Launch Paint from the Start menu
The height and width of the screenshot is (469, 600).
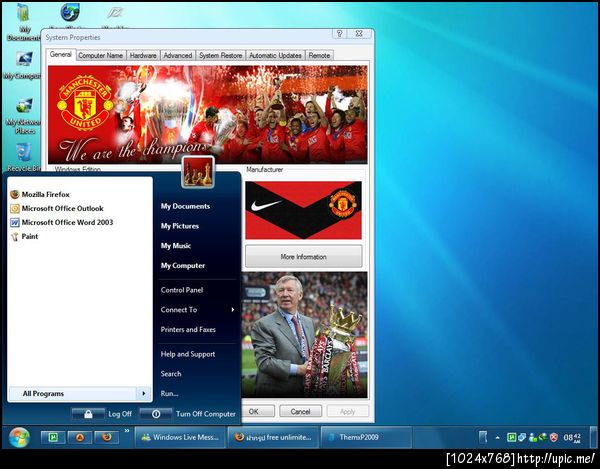coord(30,236)
